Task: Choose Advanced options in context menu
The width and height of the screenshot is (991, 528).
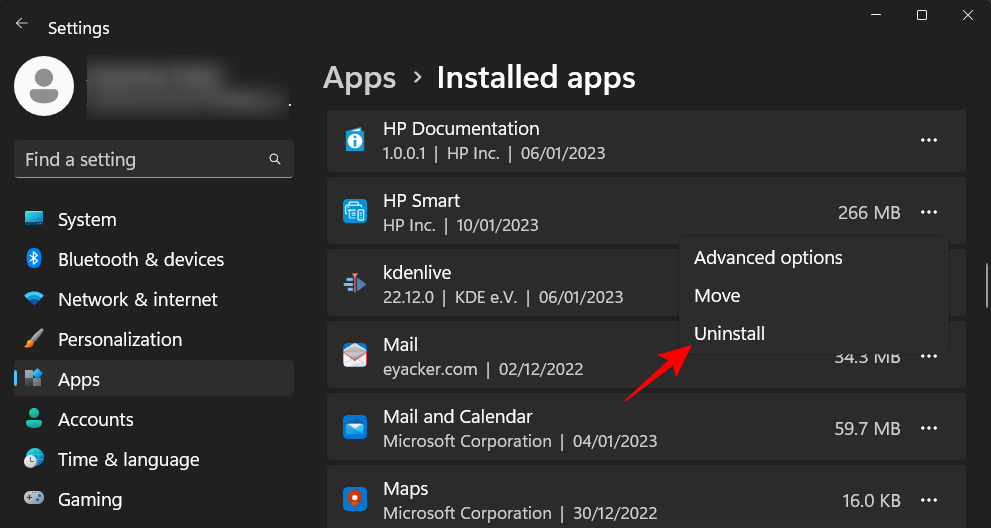Action: [768, 258]
